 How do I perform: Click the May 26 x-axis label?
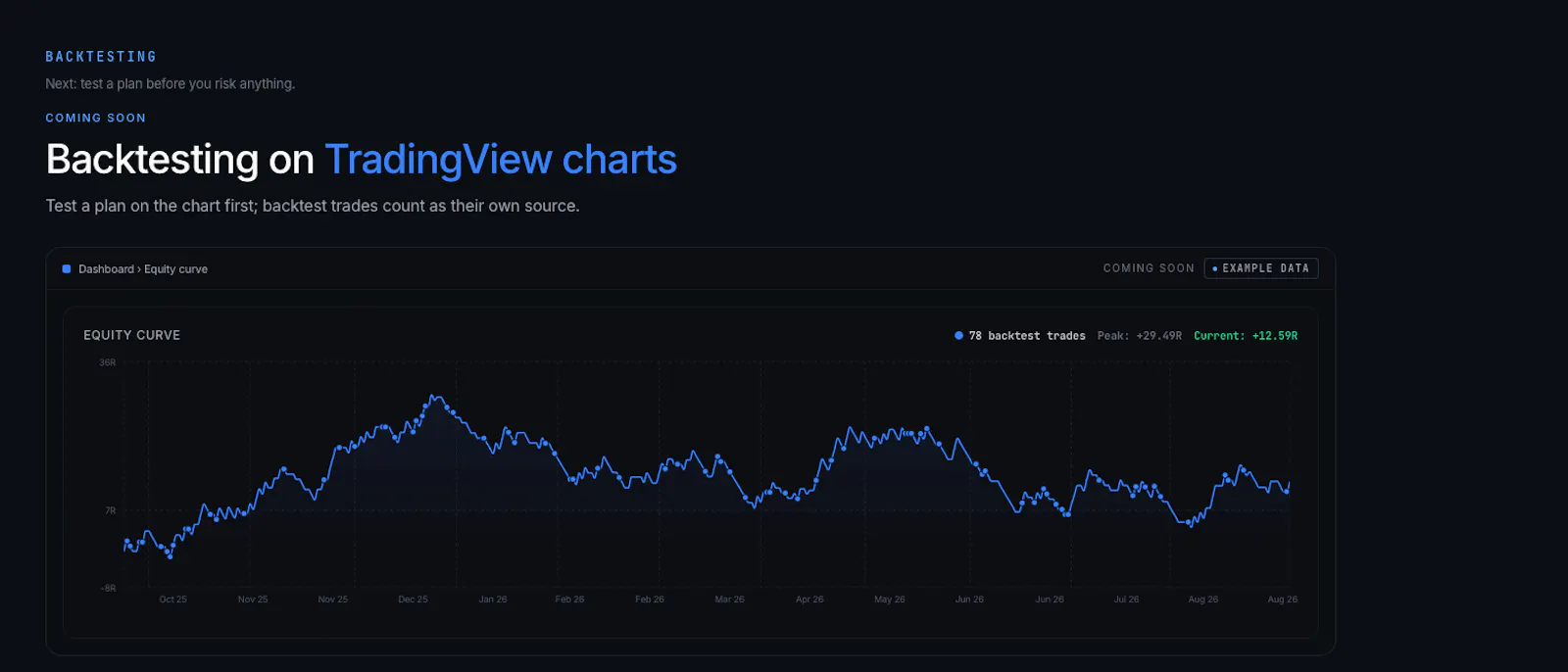890,600
